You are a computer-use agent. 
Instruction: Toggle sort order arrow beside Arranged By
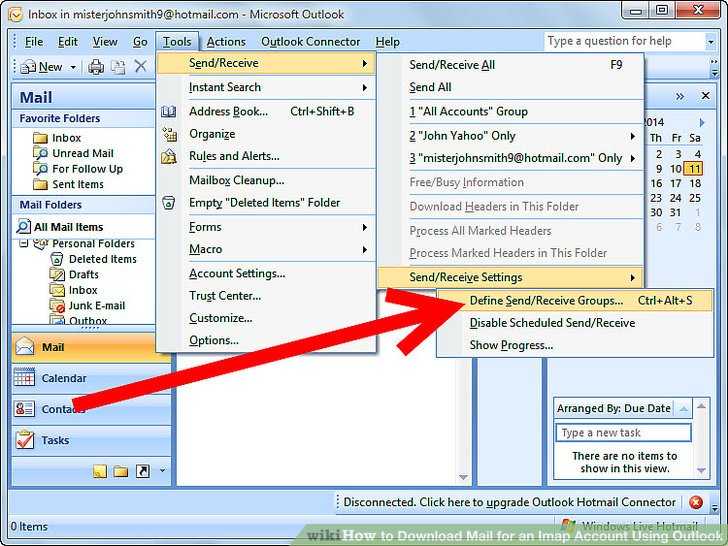683,409
